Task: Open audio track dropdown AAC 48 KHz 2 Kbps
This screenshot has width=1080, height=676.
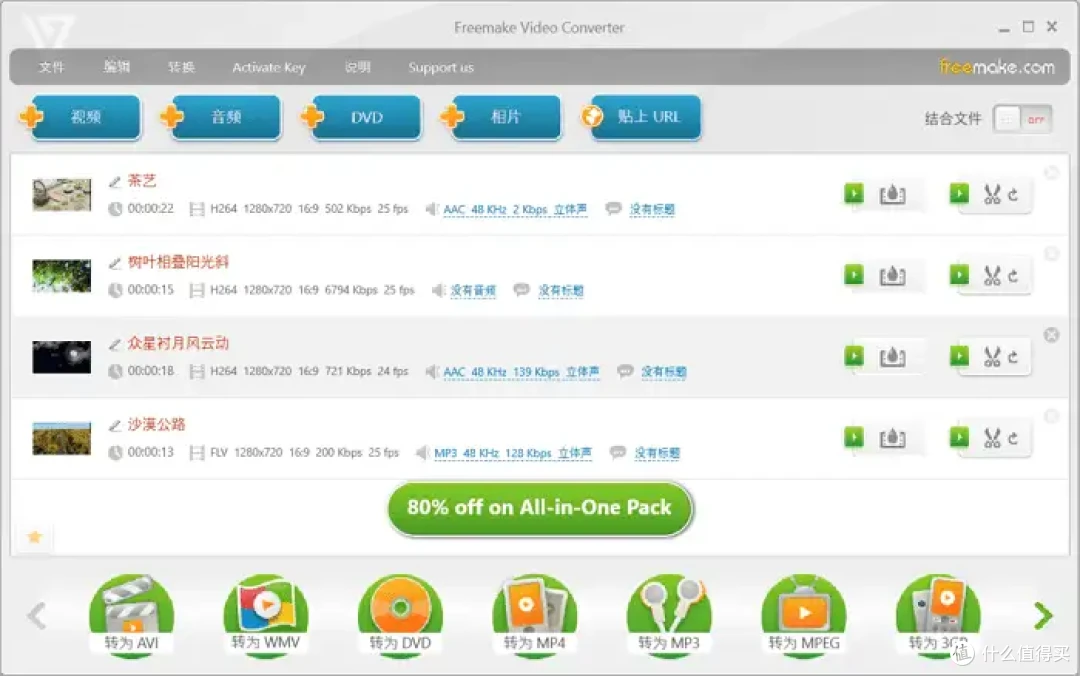Action: 515,209
